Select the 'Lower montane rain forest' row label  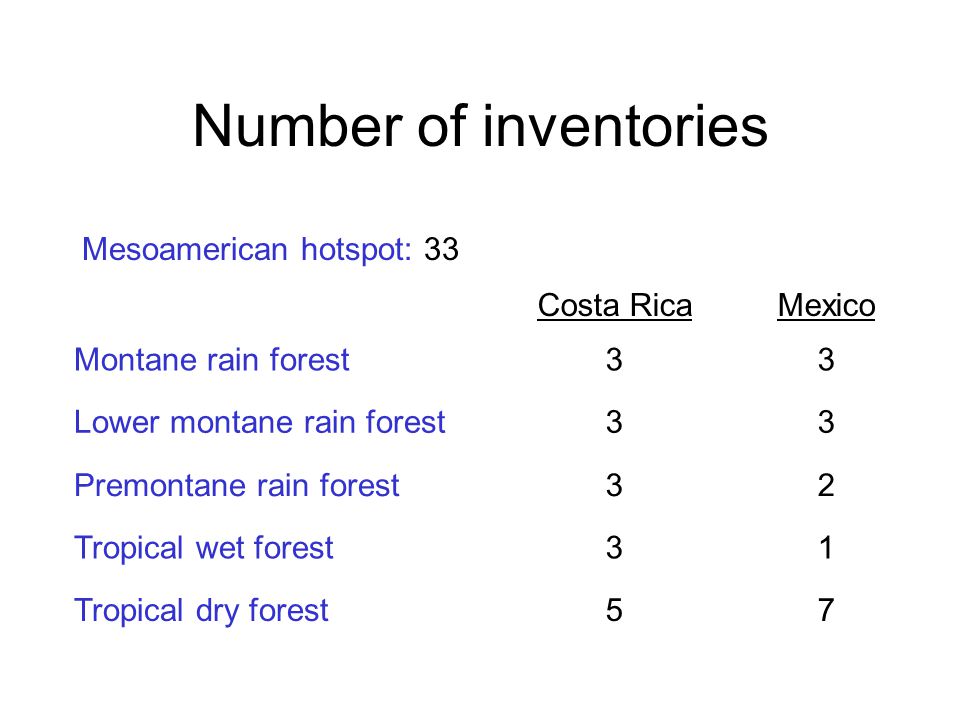(x=260, y=422)
